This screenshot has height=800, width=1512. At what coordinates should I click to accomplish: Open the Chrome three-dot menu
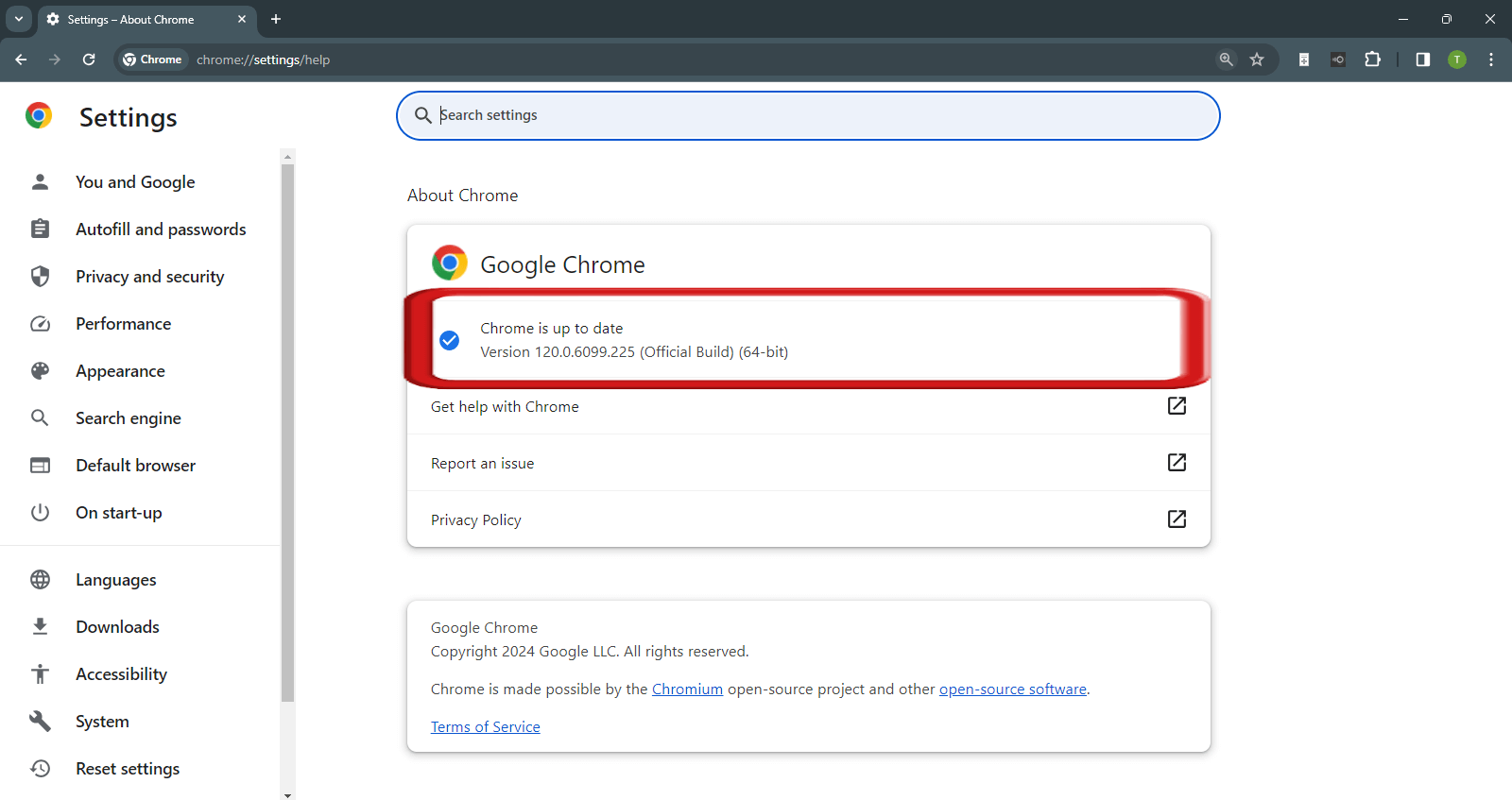tap(1491, 60)
